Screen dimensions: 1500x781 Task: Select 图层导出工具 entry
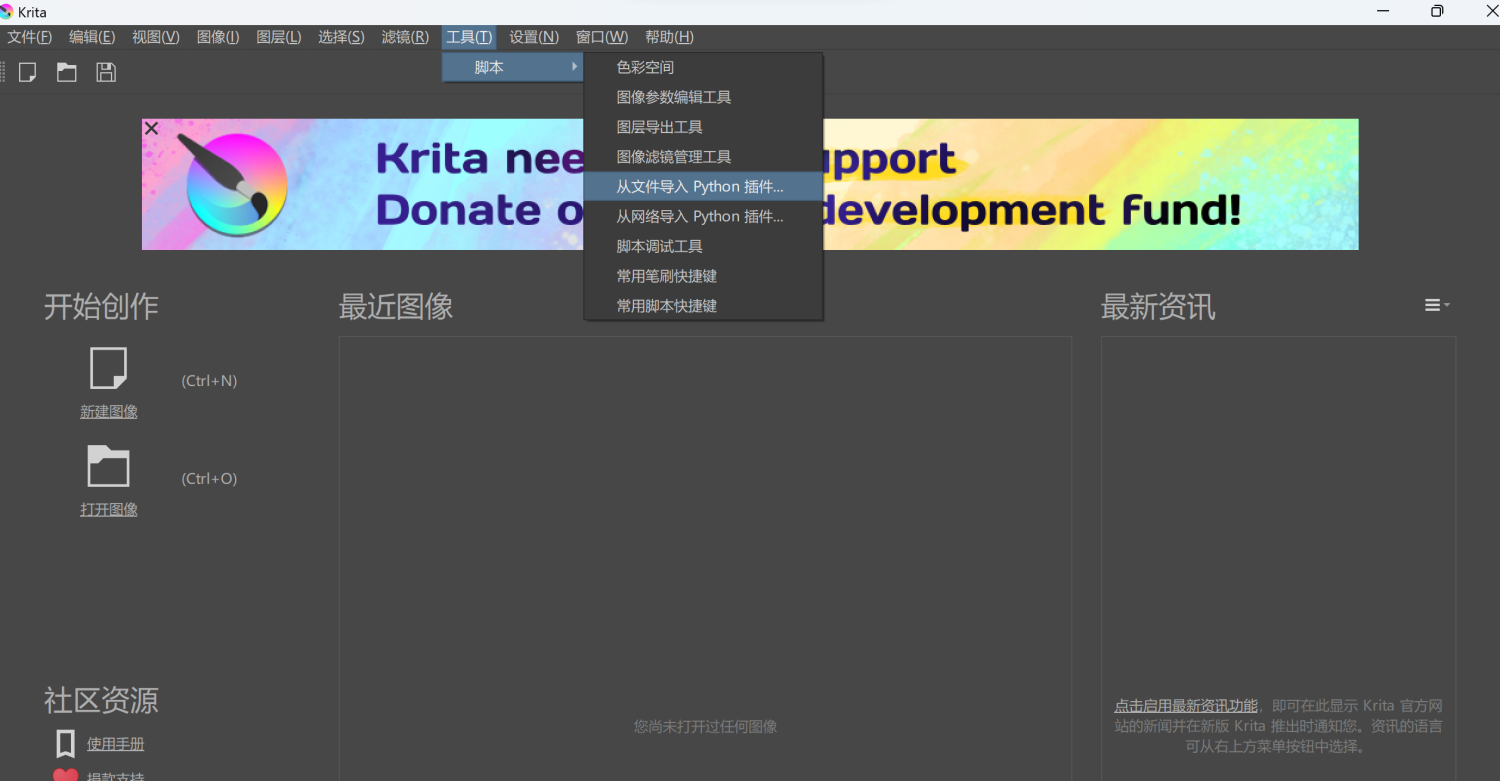pos(703,127)
